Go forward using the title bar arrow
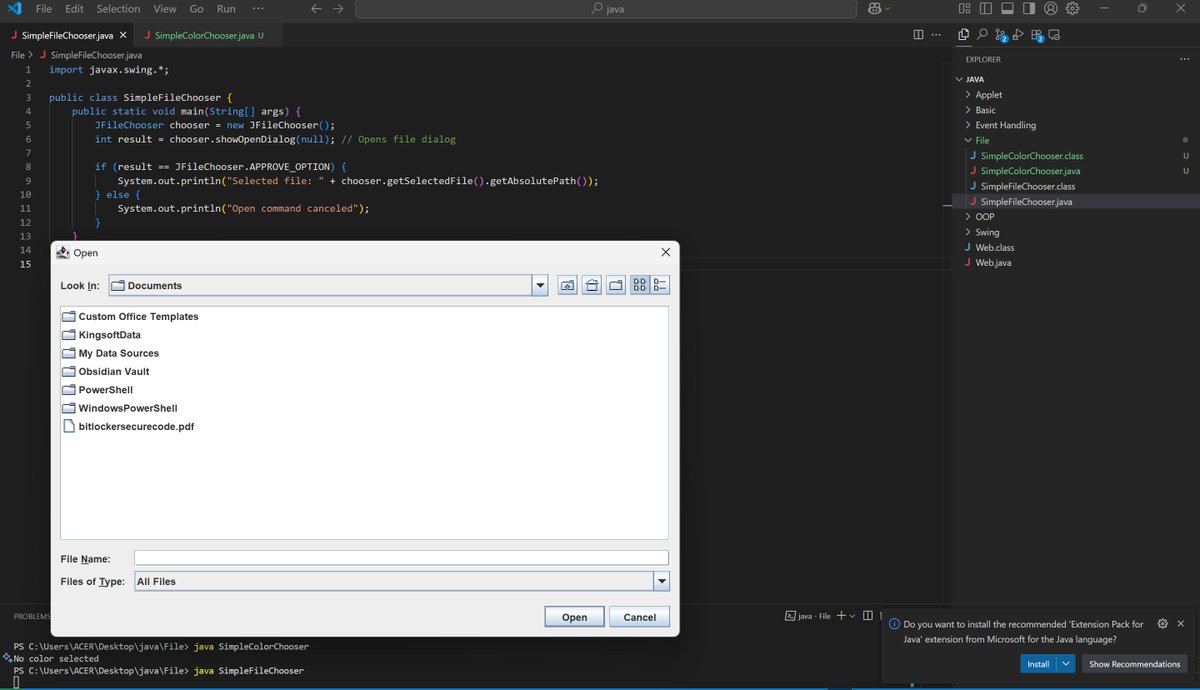Image resolution: width=1200 pixels, height=690 pixels. (x=338, y=8)
